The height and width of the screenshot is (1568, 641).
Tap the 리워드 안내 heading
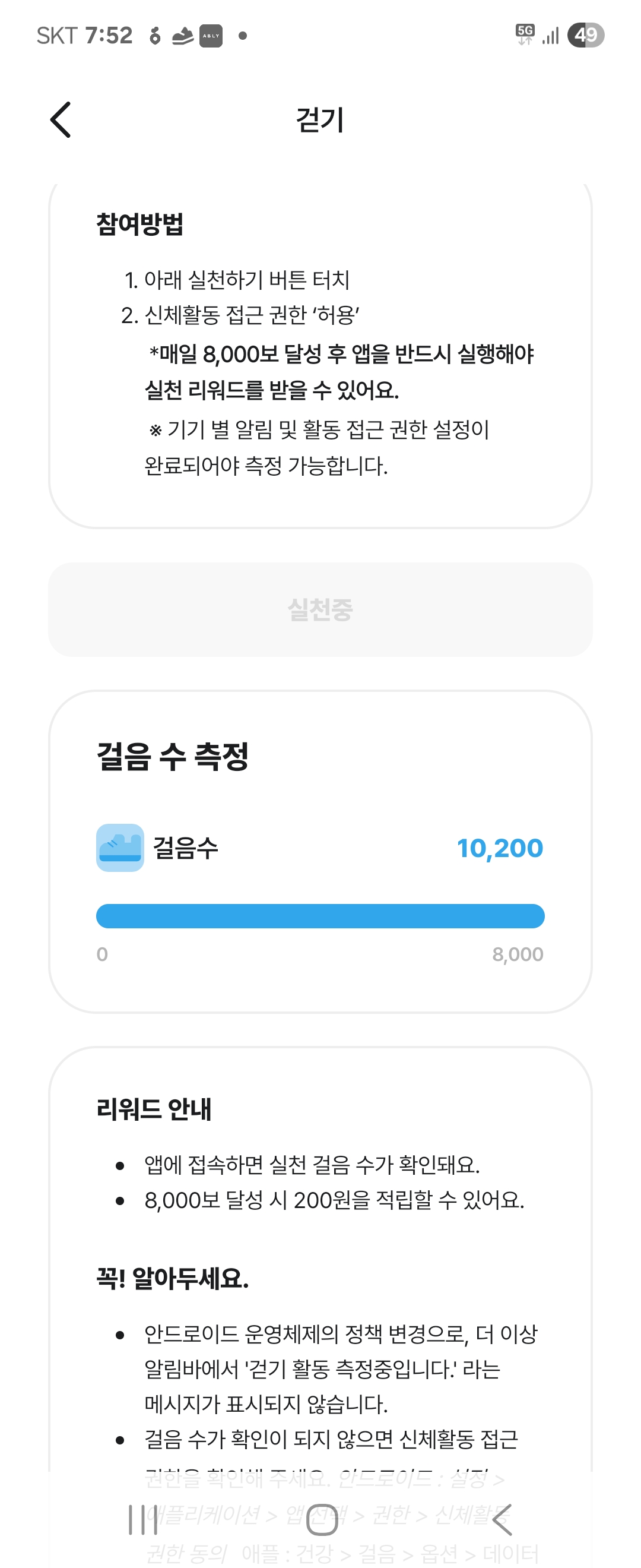(154, 1109)
